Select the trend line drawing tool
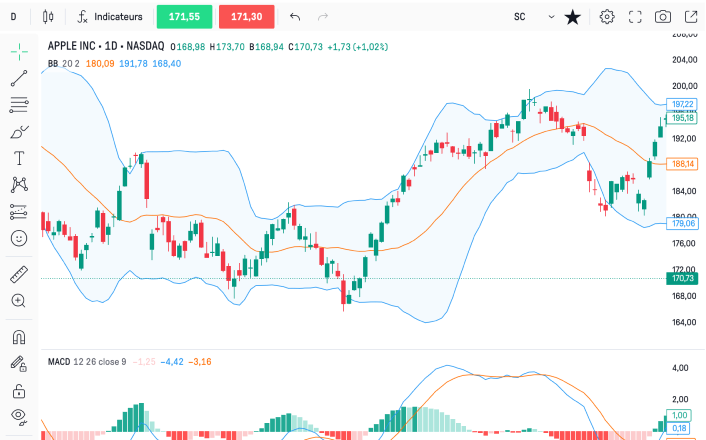The width and height of the screenshot is (706, 440). coord(18,77)
